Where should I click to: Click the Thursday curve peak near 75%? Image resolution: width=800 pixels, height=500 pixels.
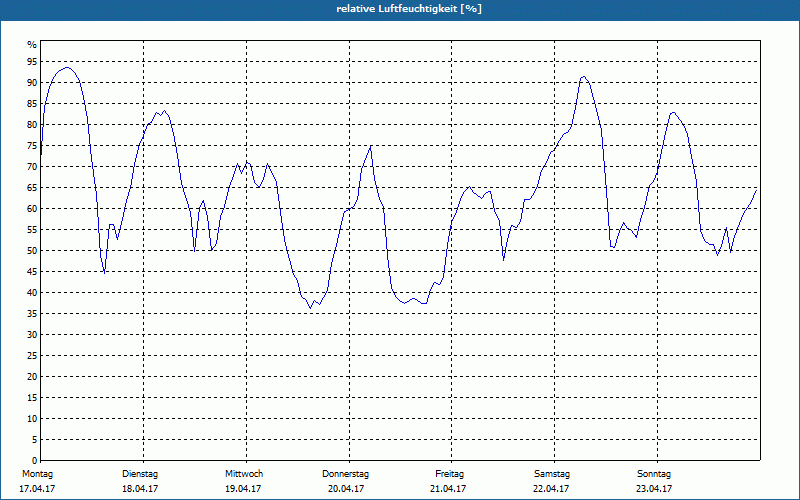tap(370, 146)
